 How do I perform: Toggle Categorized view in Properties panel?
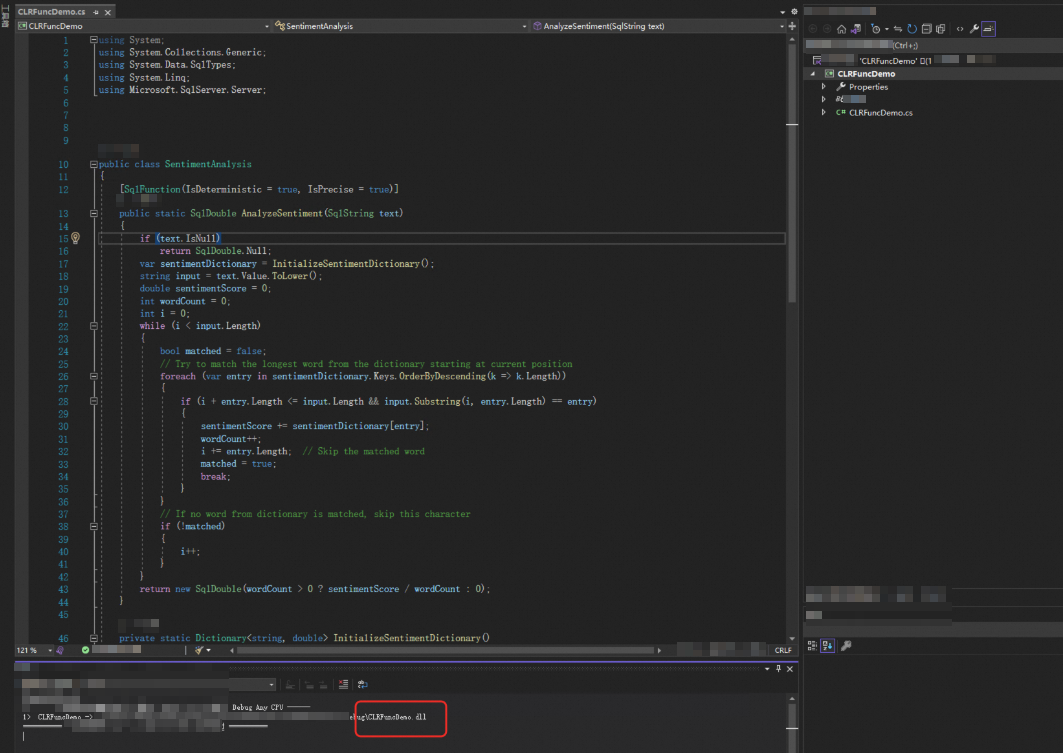[812, 646]
